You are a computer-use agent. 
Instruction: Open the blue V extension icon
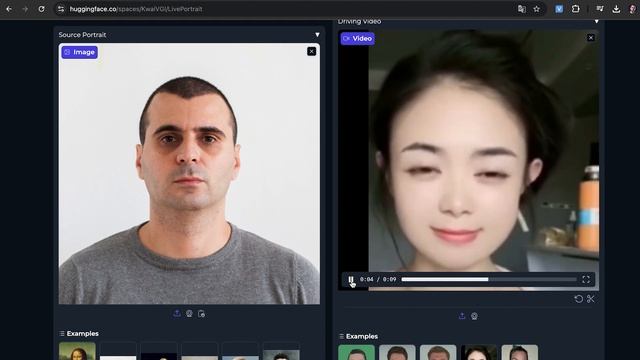click(x=559, y=9)
